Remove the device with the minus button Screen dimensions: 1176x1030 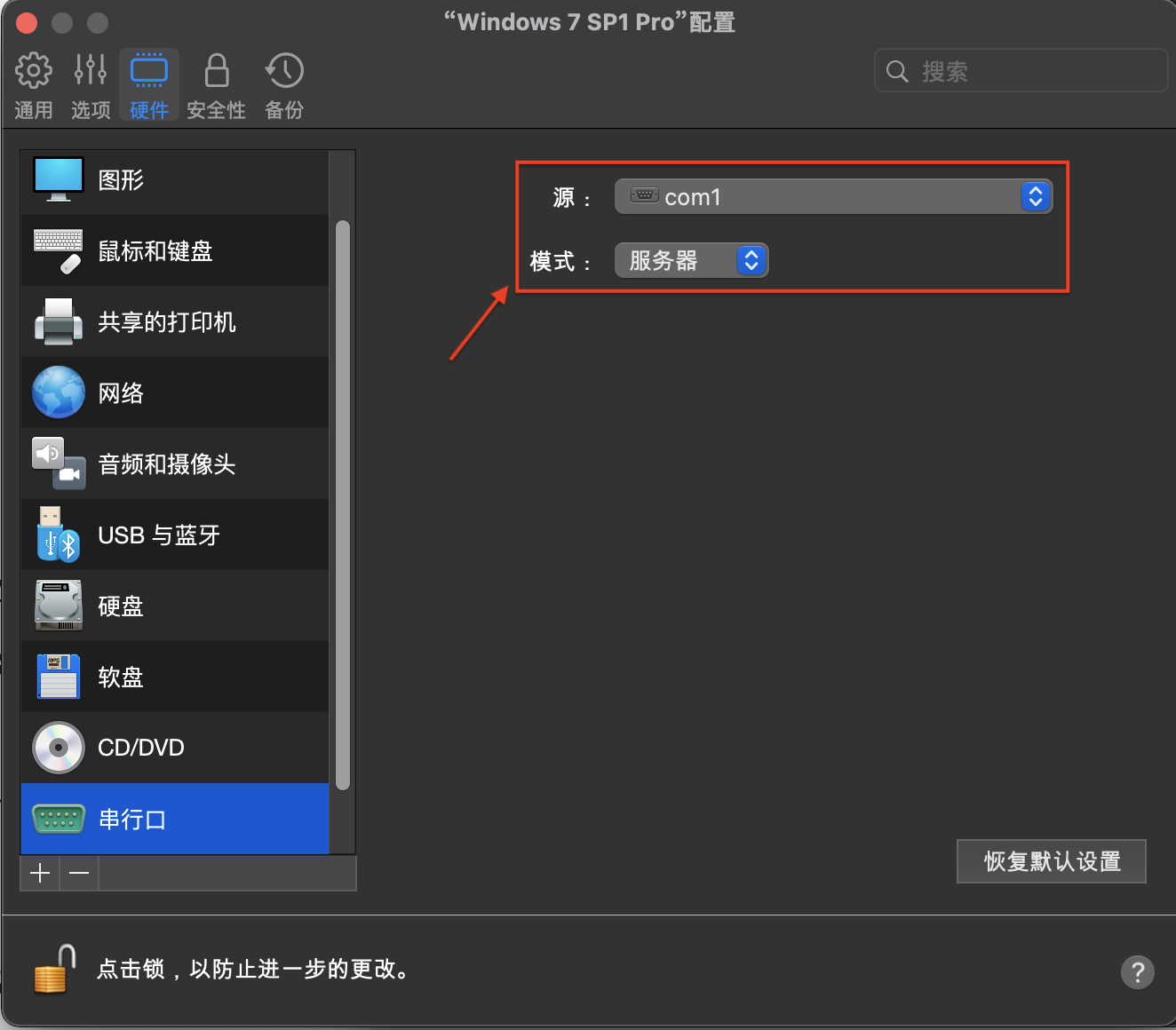tap(79, 874)
